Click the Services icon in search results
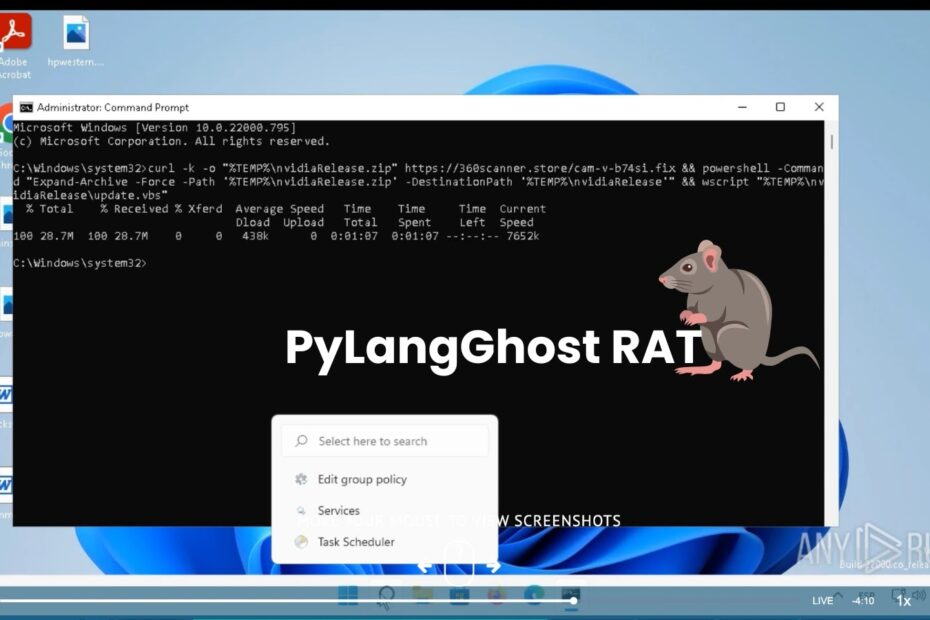930x620 pixels. click(x=301, y=510)
